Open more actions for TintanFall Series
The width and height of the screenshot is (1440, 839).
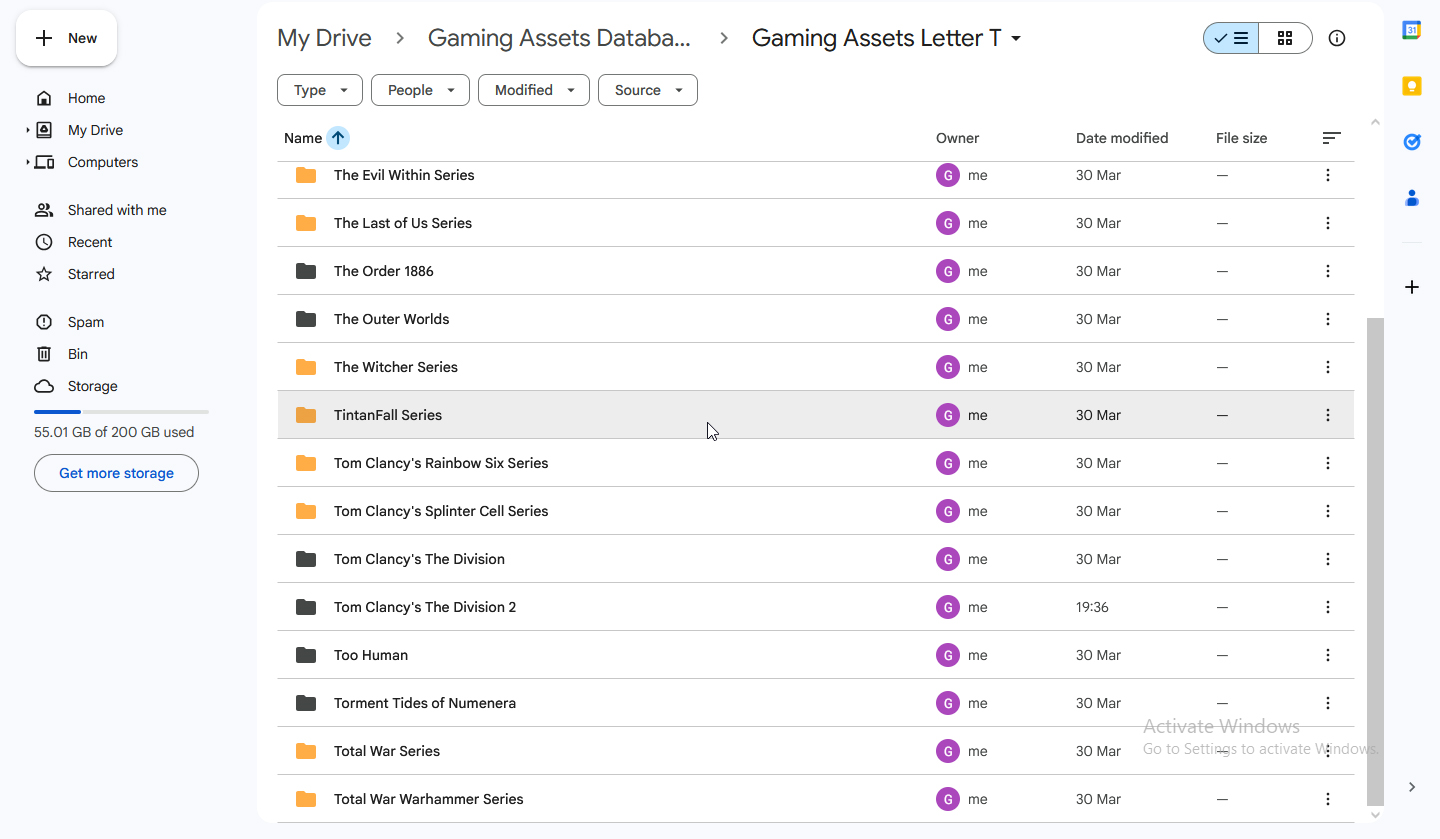(x=1328, y=415)
